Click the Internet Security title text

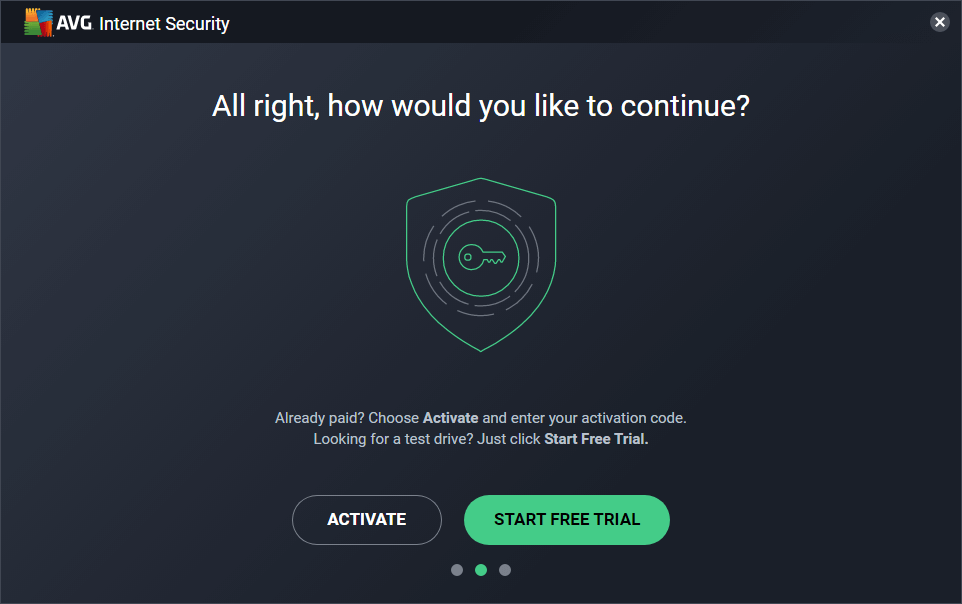click(164, 23)
